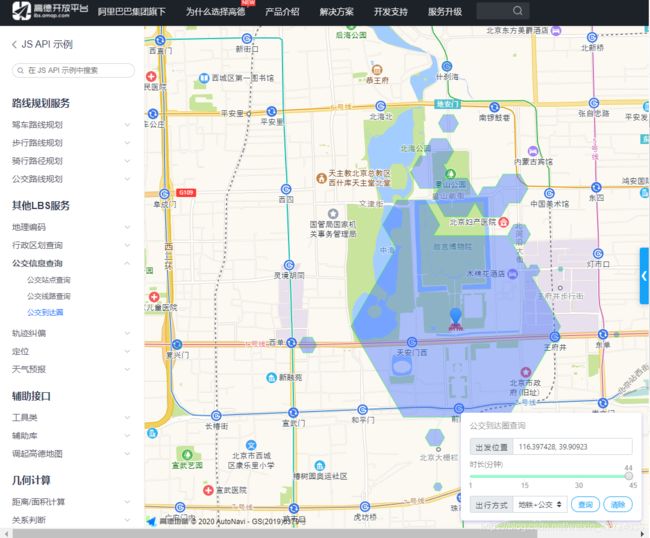Click the 什刹海 subway station icon
This screenshot has height=538, width=650.
point(446,66)
